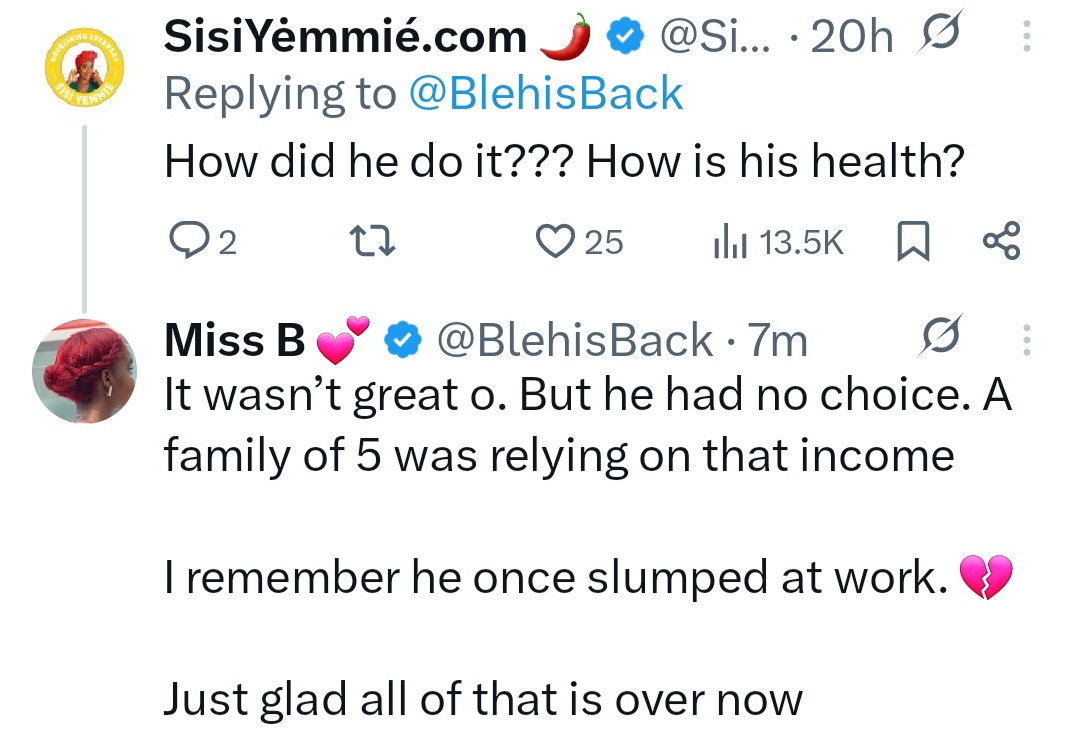The width and height of the screenshot is (1080, 747).
Task: Like SisiYemmie's reply using the heart icon
Action: pos(555,239)
